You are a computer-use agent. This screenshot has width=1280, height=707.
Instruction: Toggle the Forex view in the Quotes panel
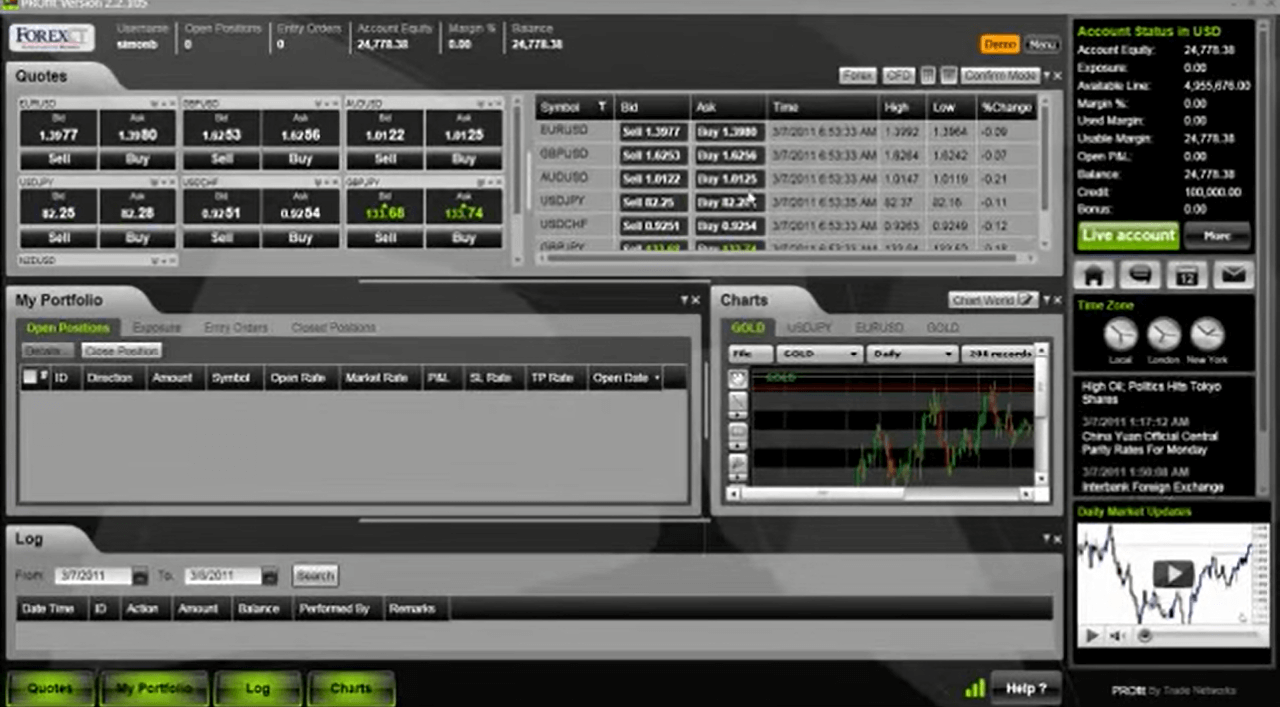tap(858, 75)
